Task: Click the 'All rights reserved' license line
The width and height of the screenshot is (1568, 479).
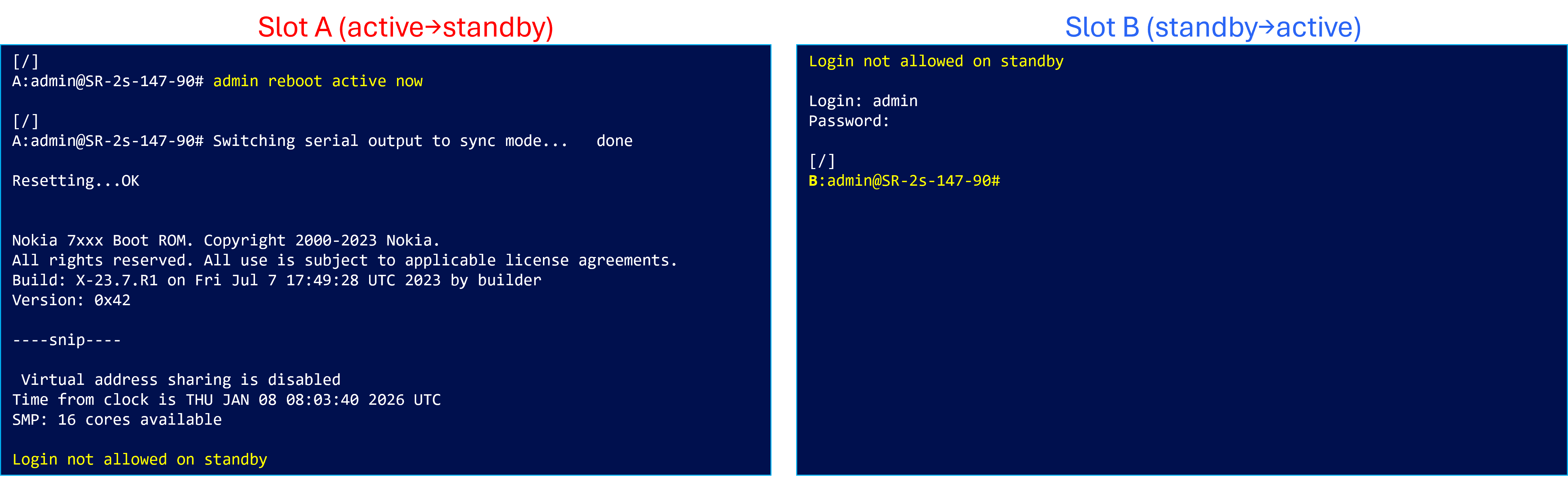Action: point(344,260)
